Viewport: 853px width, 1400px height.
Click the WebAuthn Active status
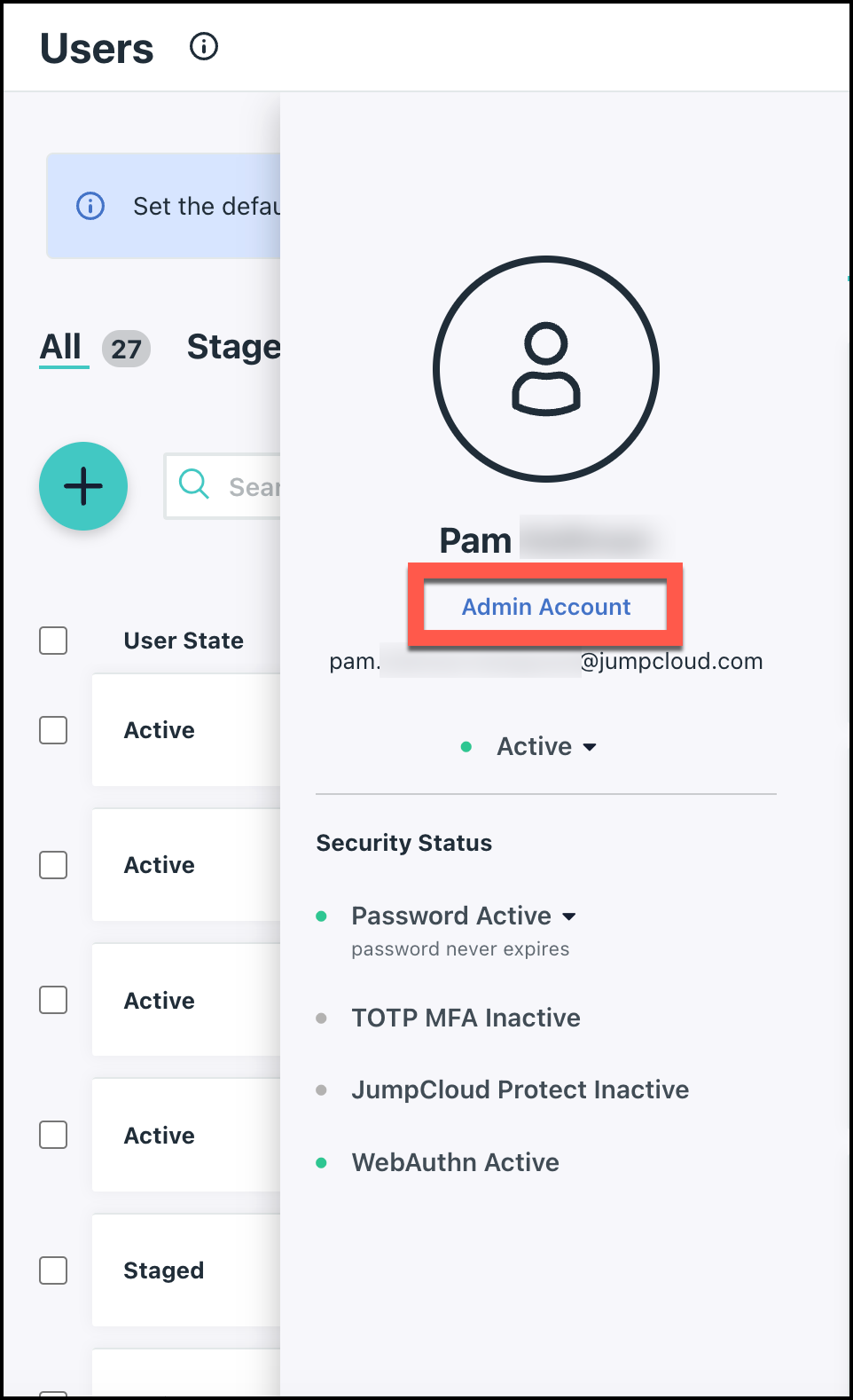click(455, 1162)
